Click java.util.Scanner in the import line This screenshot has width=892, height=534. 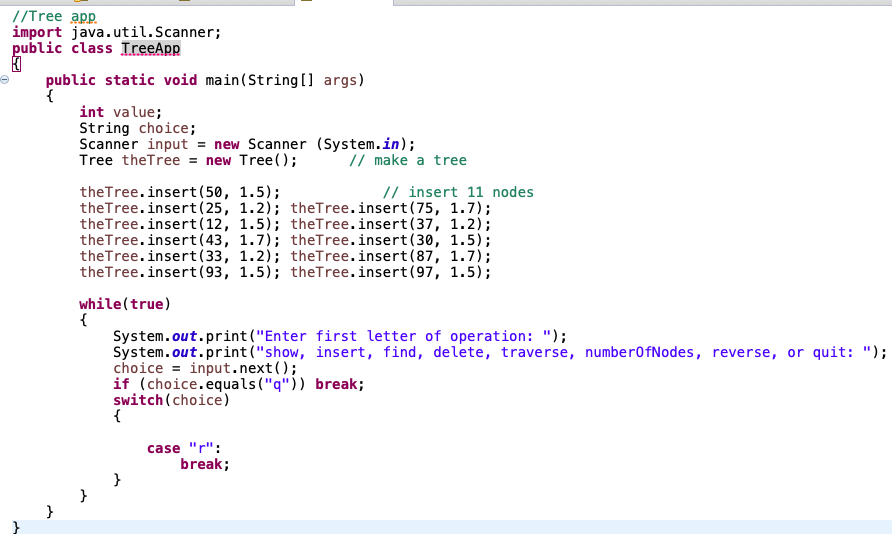[x=142, y=32]
